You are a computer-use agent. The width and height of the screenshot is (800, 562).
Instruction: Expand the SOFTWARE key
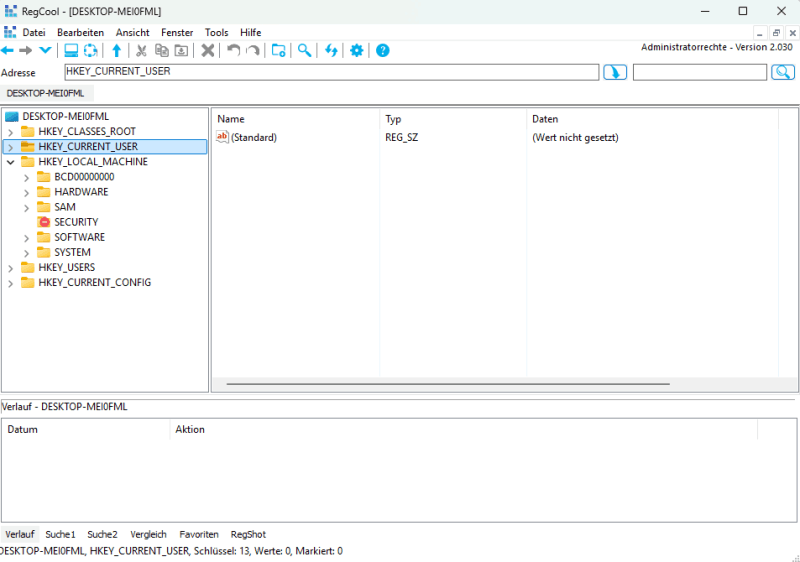pos(27,238)
